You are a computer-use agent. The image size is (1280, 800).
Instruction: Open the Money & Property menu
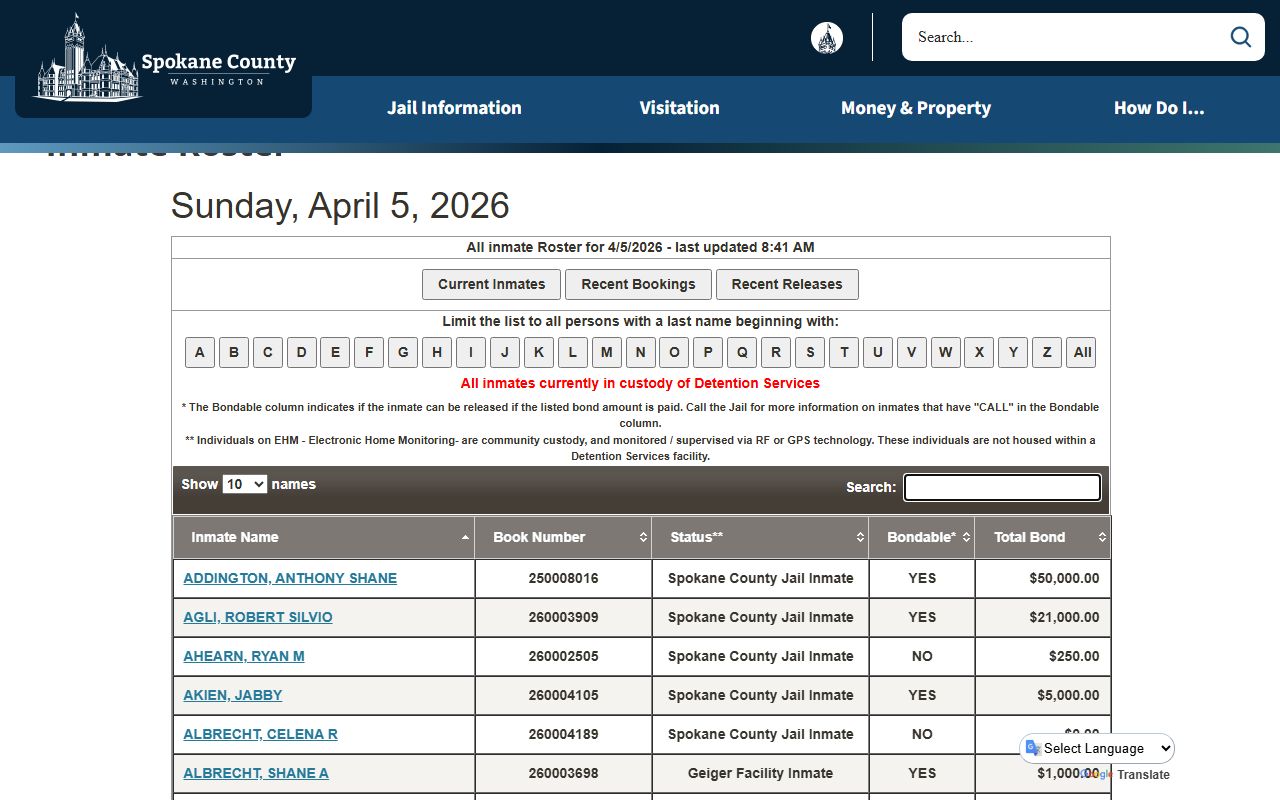click(x=915, y=108)
